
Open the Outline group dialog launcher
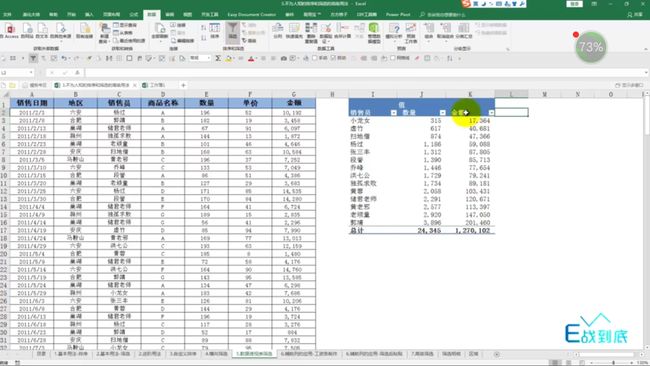pos(508,49)
